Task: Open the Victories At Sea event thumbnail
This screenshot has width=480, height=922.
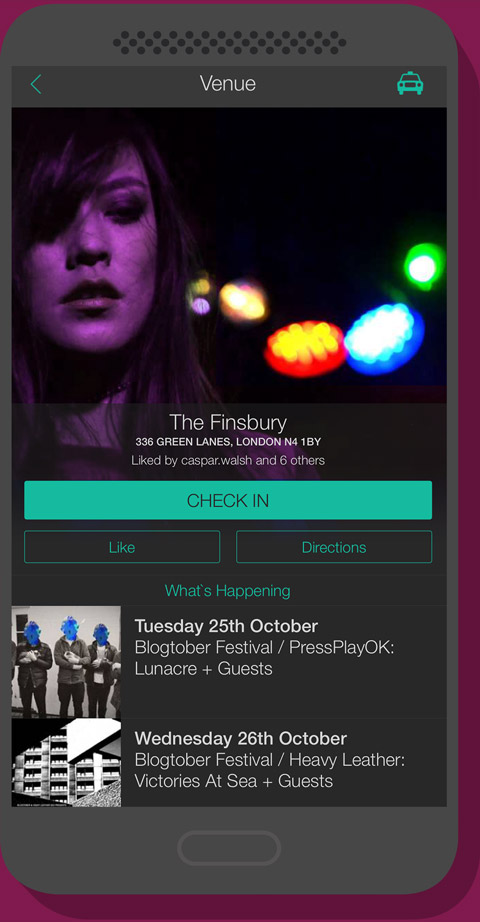Action: (66, 763)
